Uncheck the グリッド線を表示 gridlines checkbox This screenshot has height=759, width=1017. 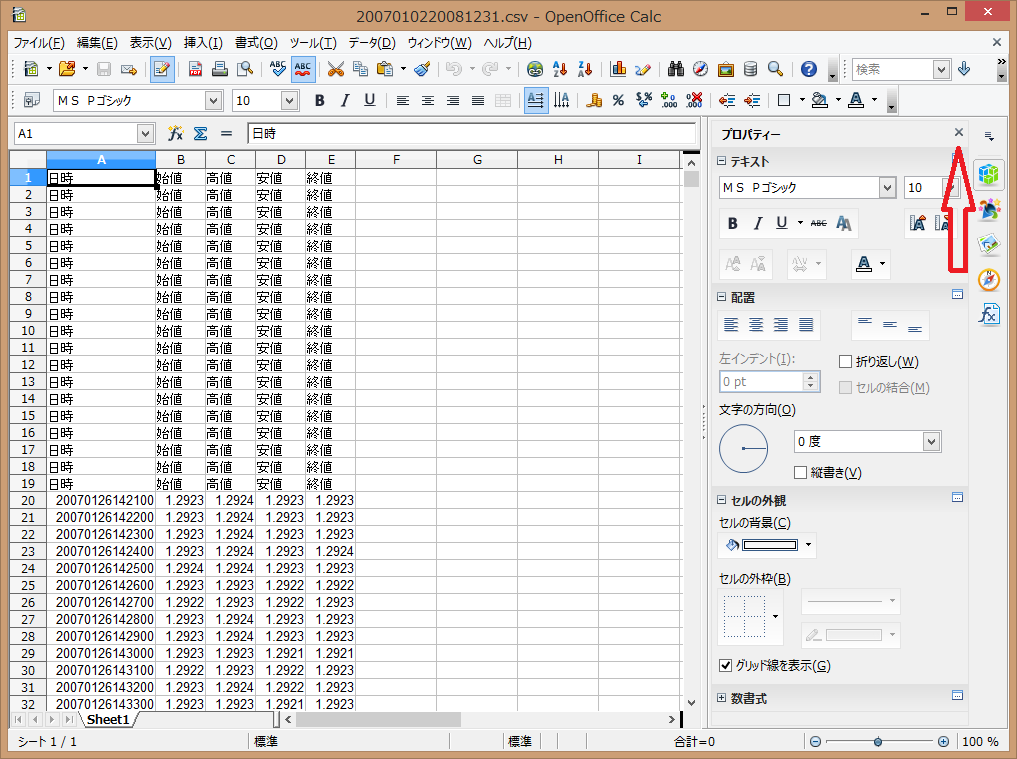pos(725,665)
